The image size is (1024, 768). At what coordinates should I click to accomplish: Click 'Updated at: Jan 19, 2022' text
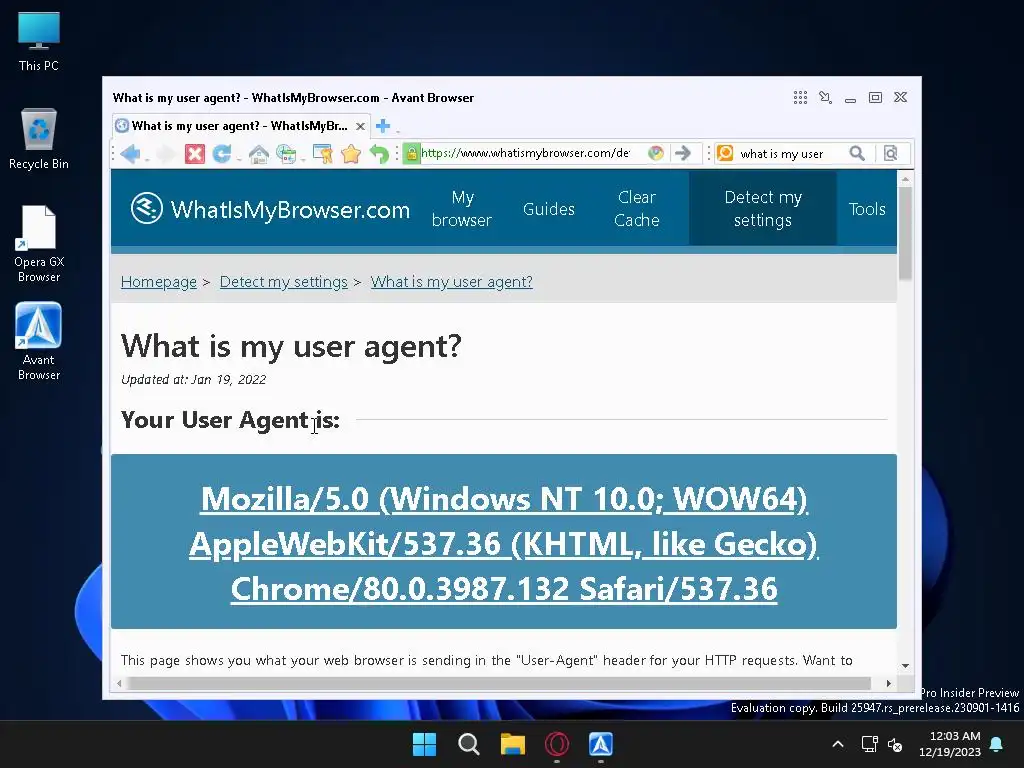193,379
